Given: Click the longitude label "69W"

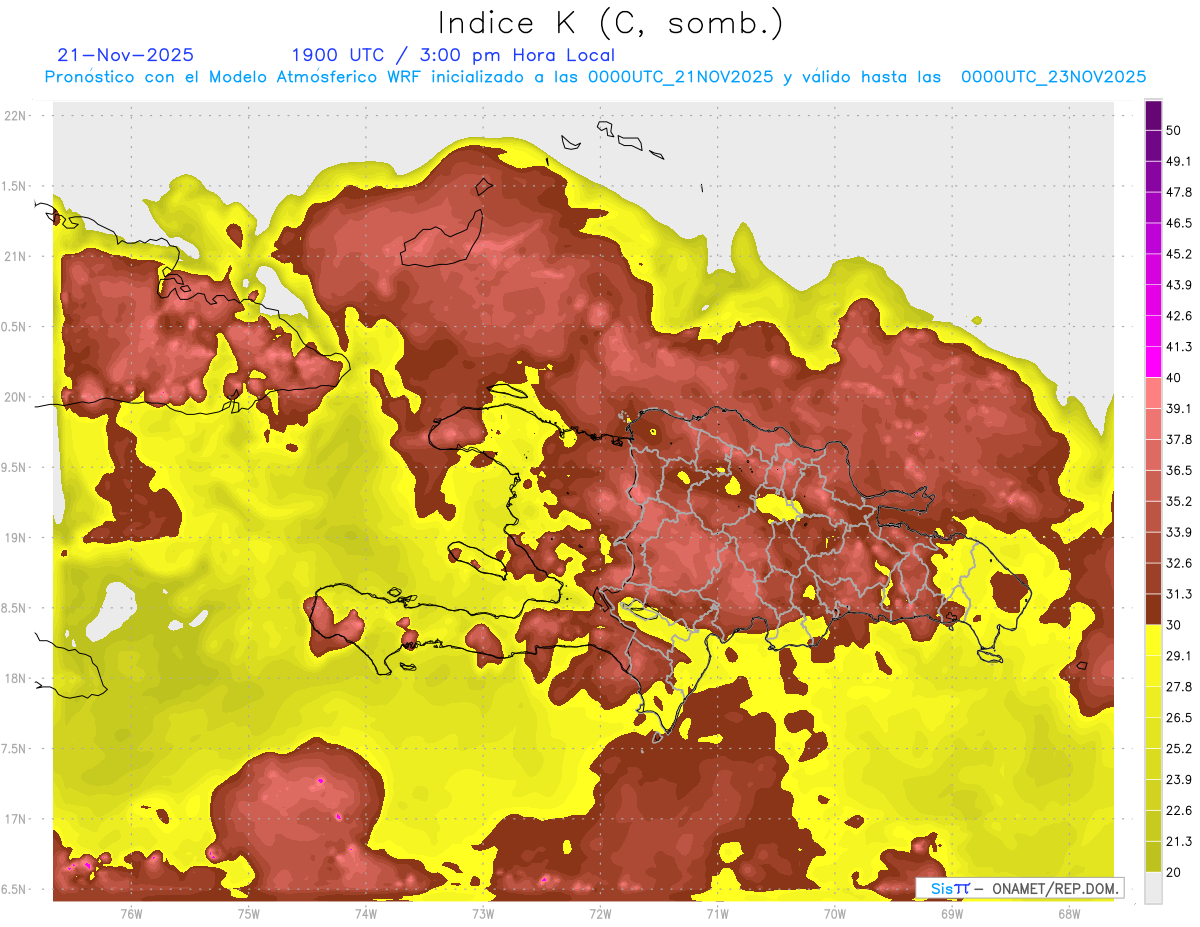Looking at the screenshot, I should pyautogui.click(x=952, y=914).
